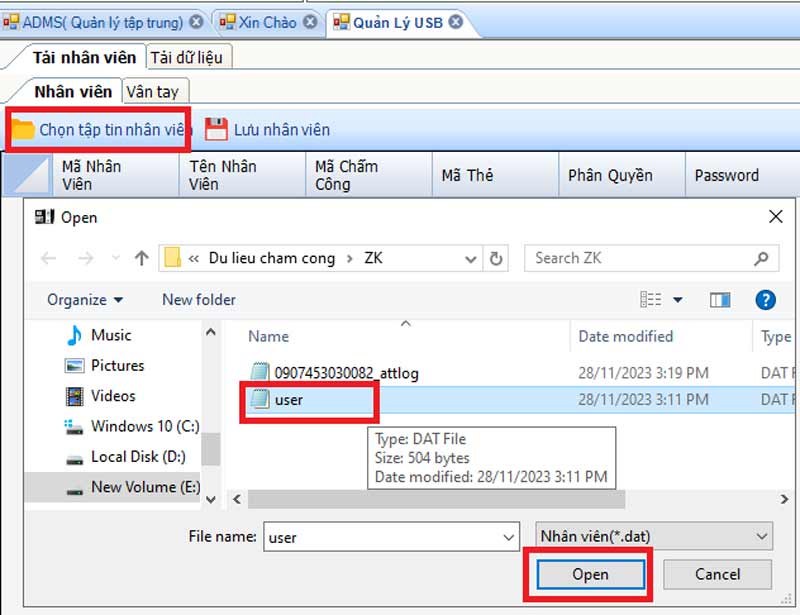800x615 pixels.
Task: Click the search magnifier icon
Action: tap(761, 259)
